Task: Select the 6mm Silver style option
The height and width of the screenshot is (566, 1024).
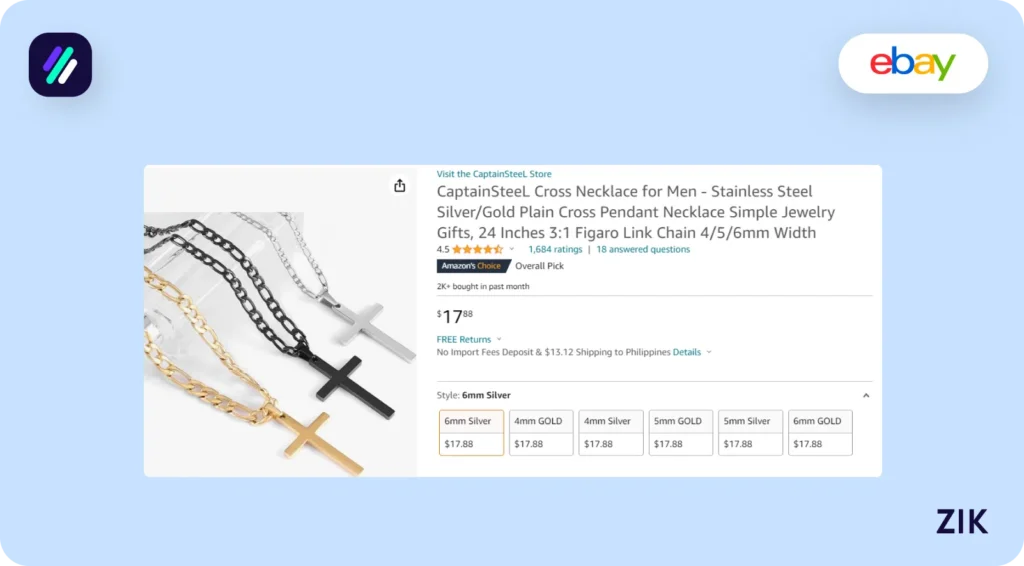Action: [471, 432]
